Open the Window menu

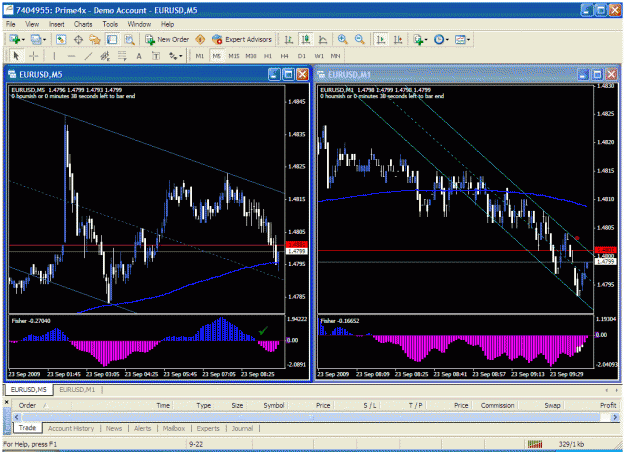click(139, 24)
